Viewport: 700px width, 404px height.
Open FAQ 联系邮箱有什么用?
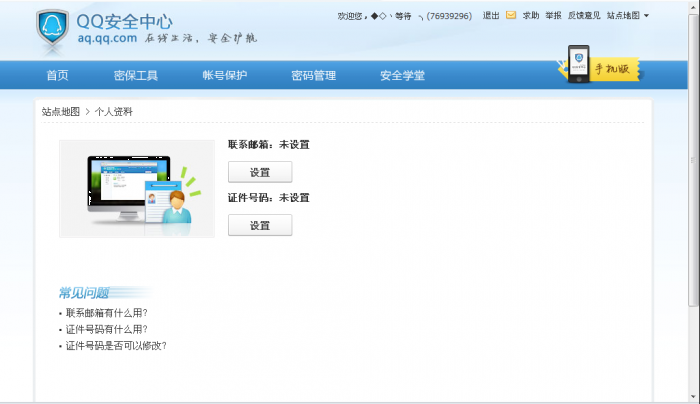pos(107,313)
